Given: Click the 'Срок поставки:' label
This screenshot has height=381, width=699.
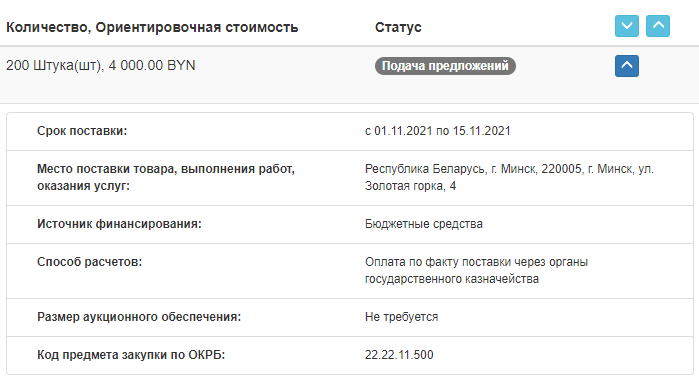Looking at the screenshot, I should (x=82, y=131).
